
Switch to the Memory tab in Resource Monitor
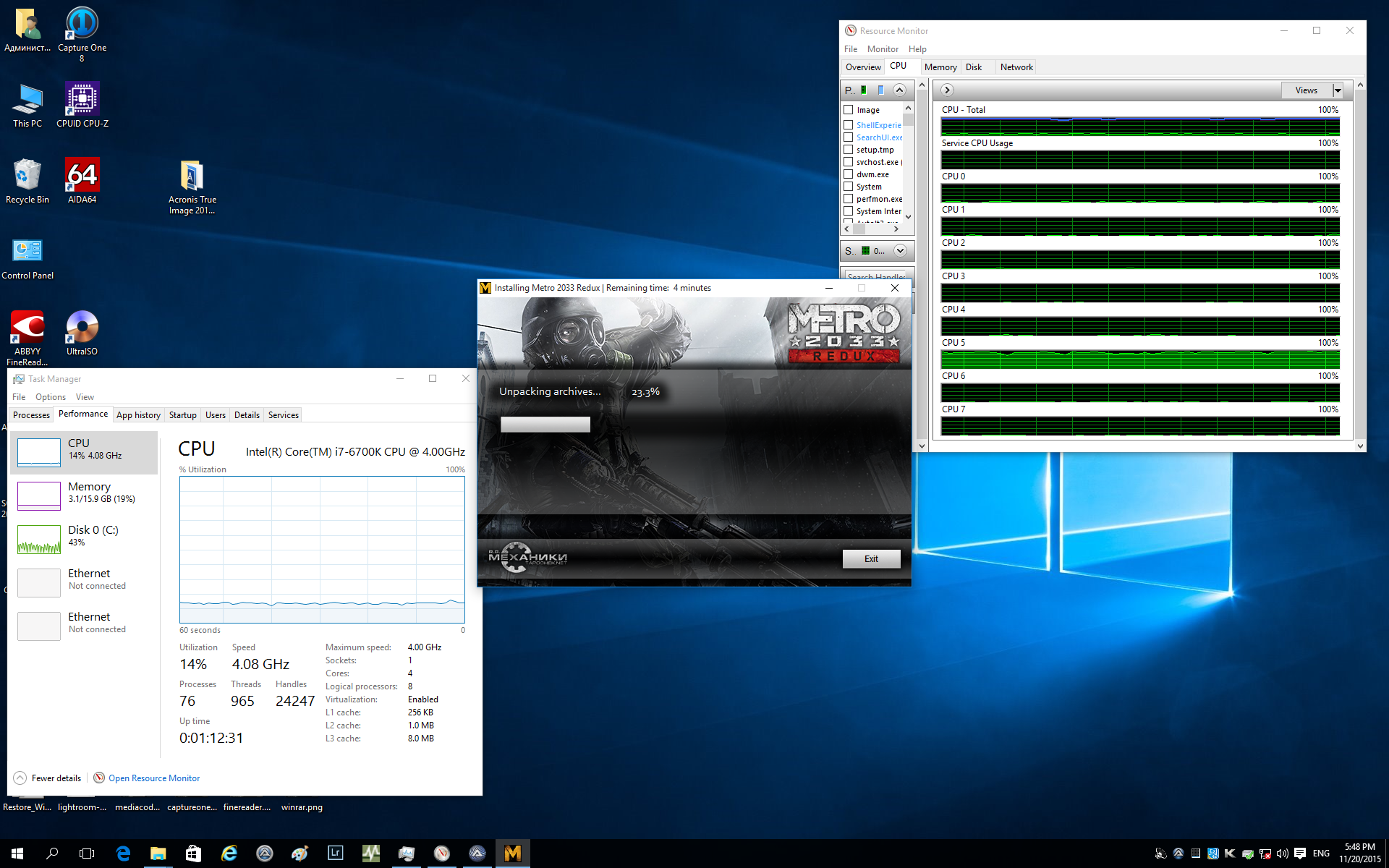(940, 67)
